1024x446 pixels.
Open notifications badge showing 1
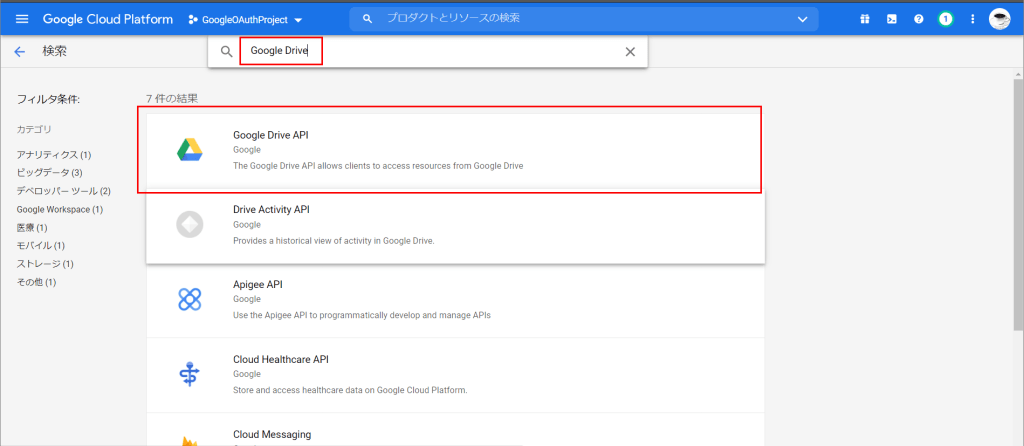tap(945, 20)
